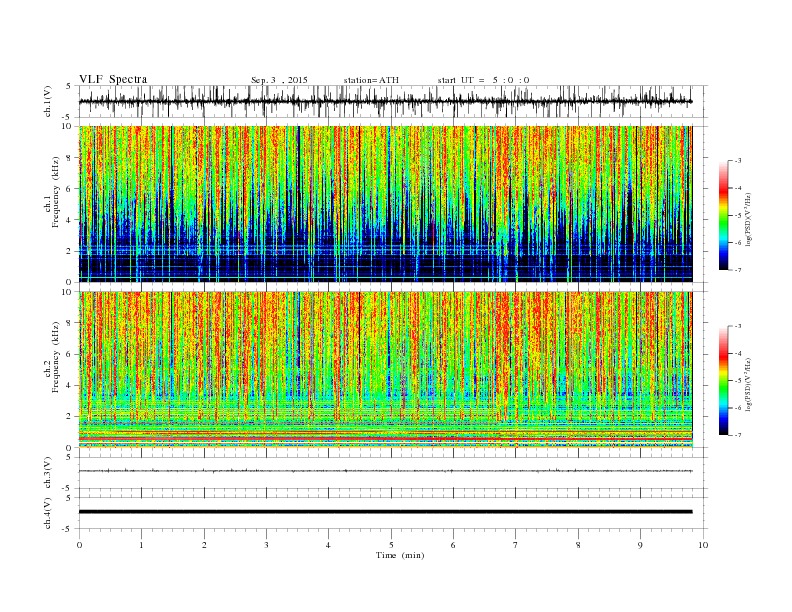The height and width of the screenshot is (612, 792).
Task: Click the ch.1 color bar "log(PSD)(V²/Hz)" label
Action: point(749,220)
